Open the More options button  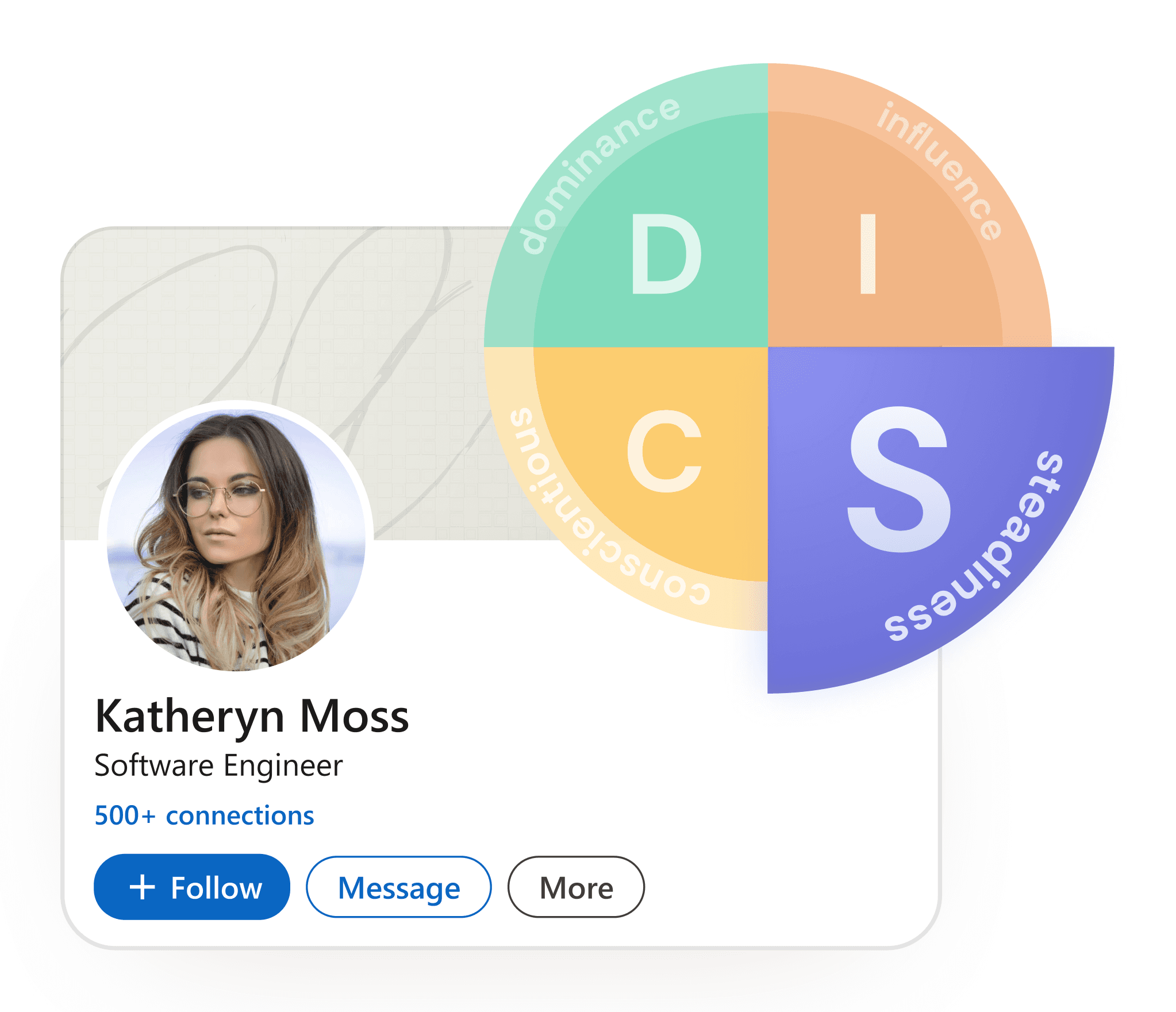point(575,887)
